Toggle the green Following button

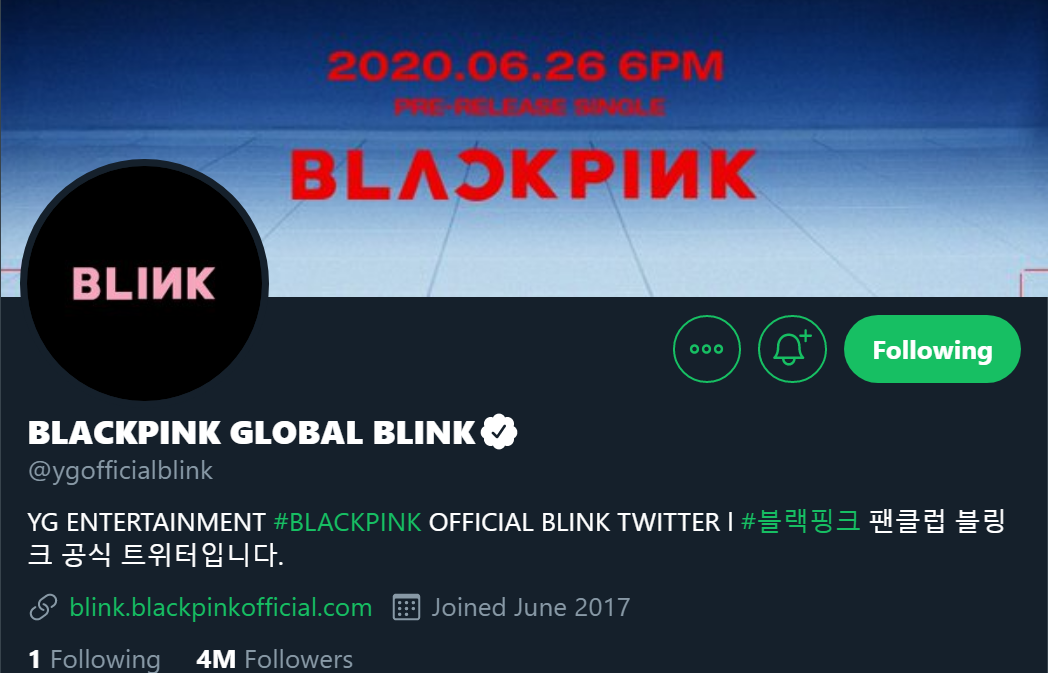click(x=932, y=349)
